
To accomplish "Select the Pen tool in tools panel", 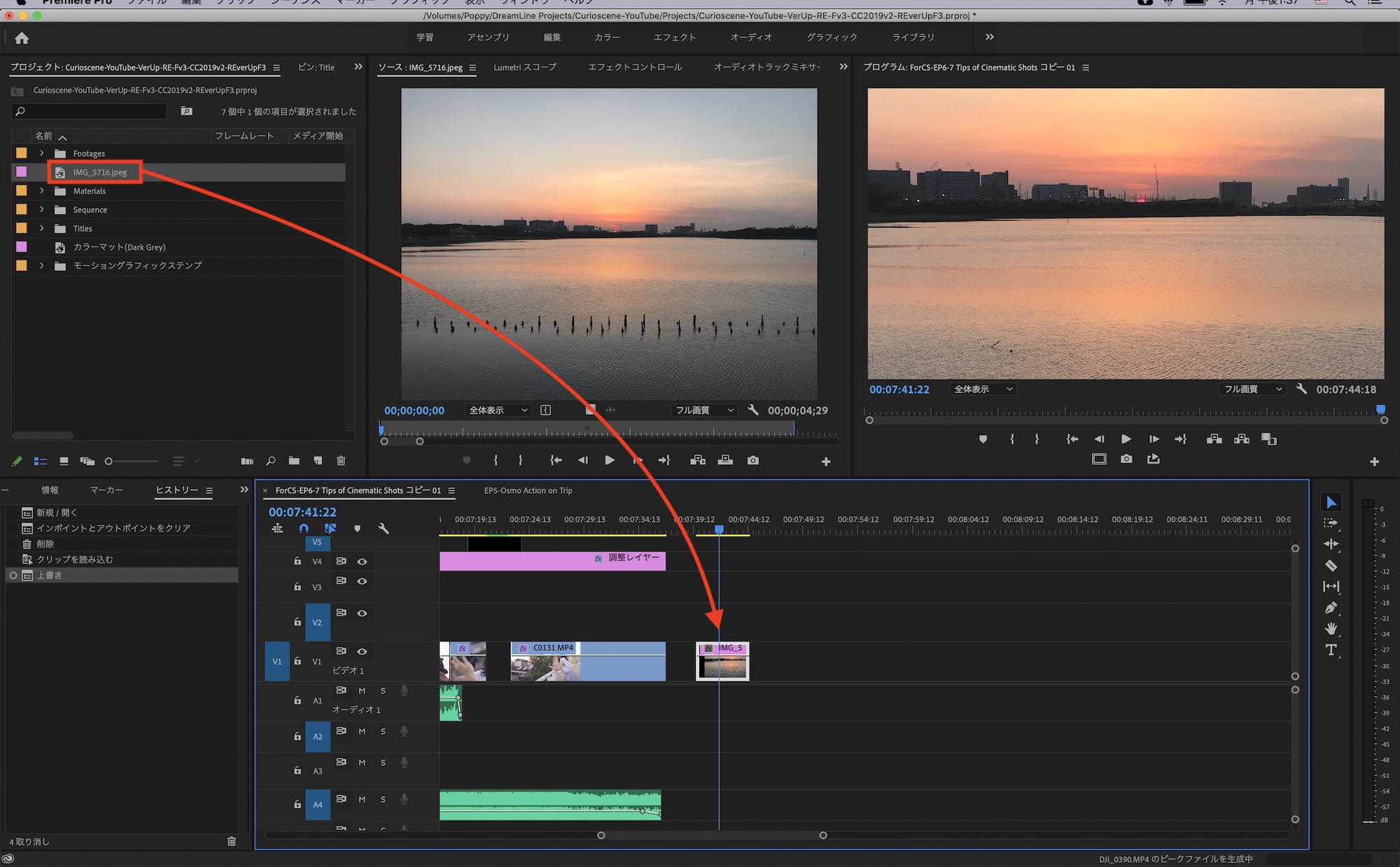I will pyautogui.click(x=1331, y=608).
